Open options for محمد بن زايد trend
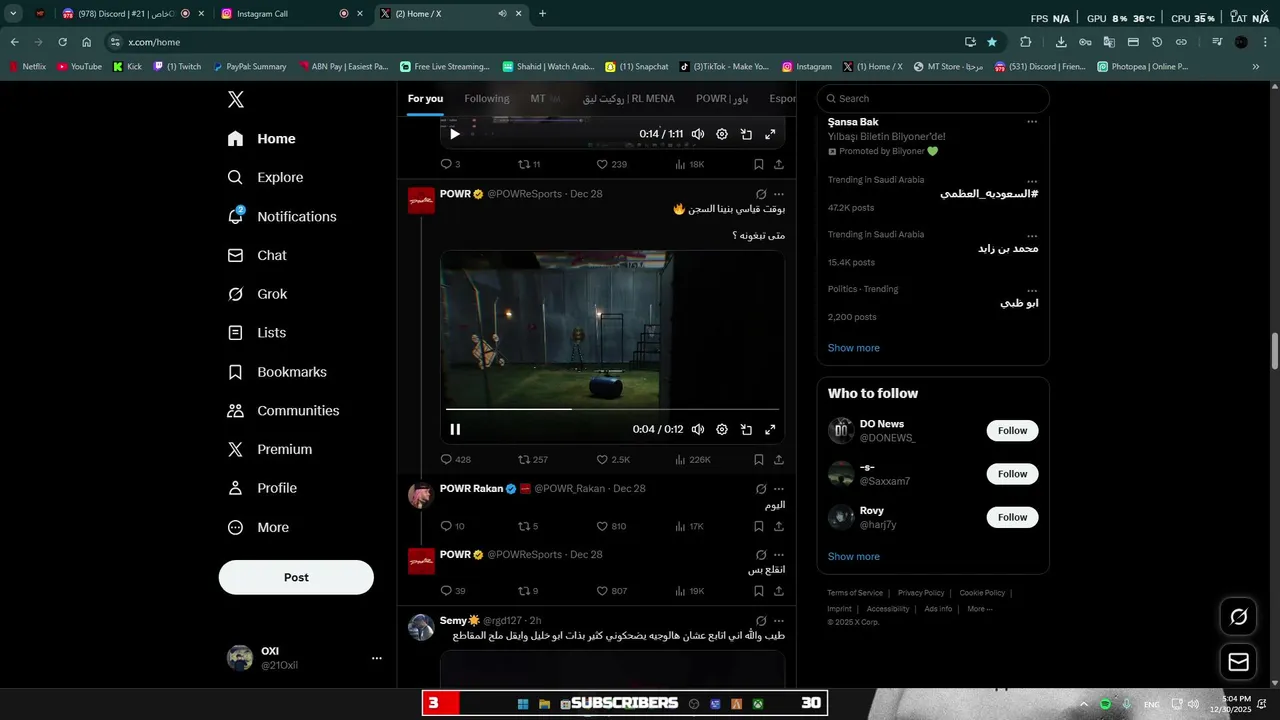The height and width of the screenshot is (720, 1280). pos(1032,236)
